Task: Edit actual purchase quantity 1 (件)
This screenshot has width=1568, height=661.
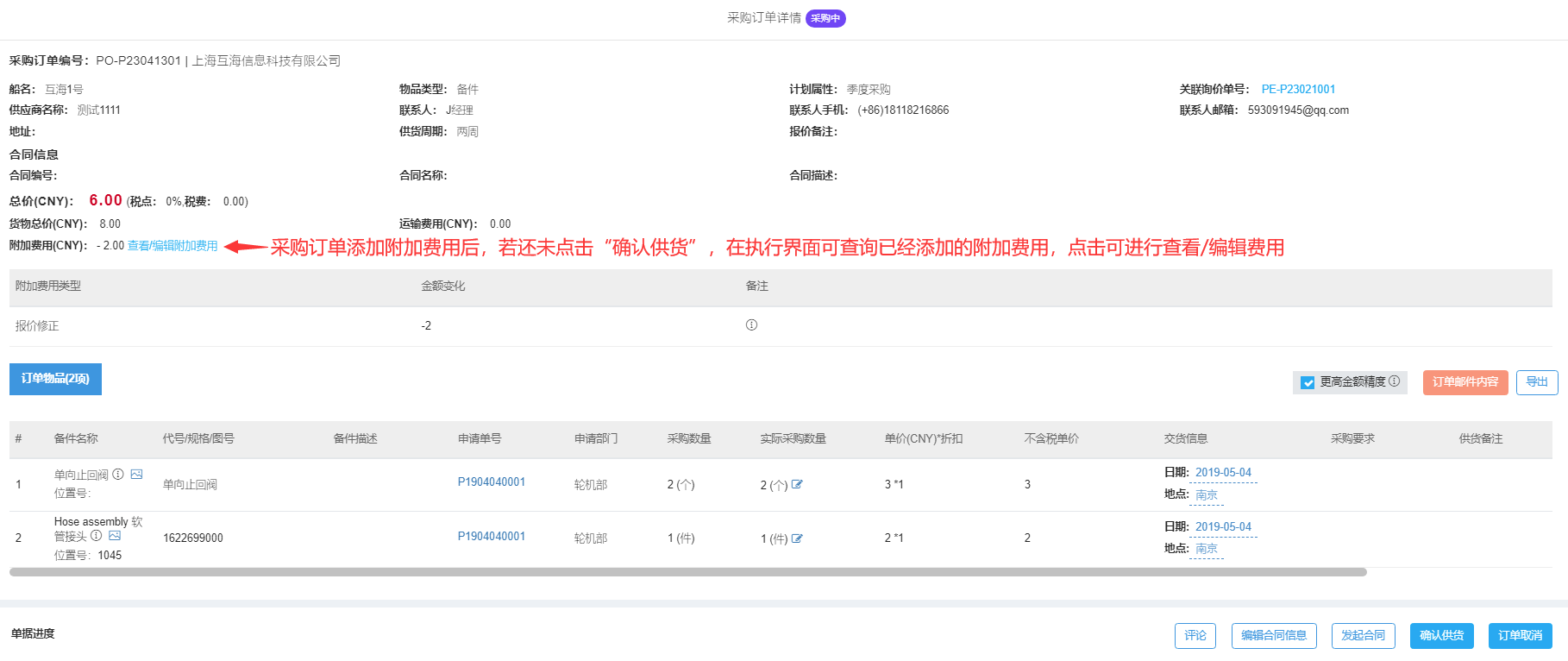Action: click(797, 538)
